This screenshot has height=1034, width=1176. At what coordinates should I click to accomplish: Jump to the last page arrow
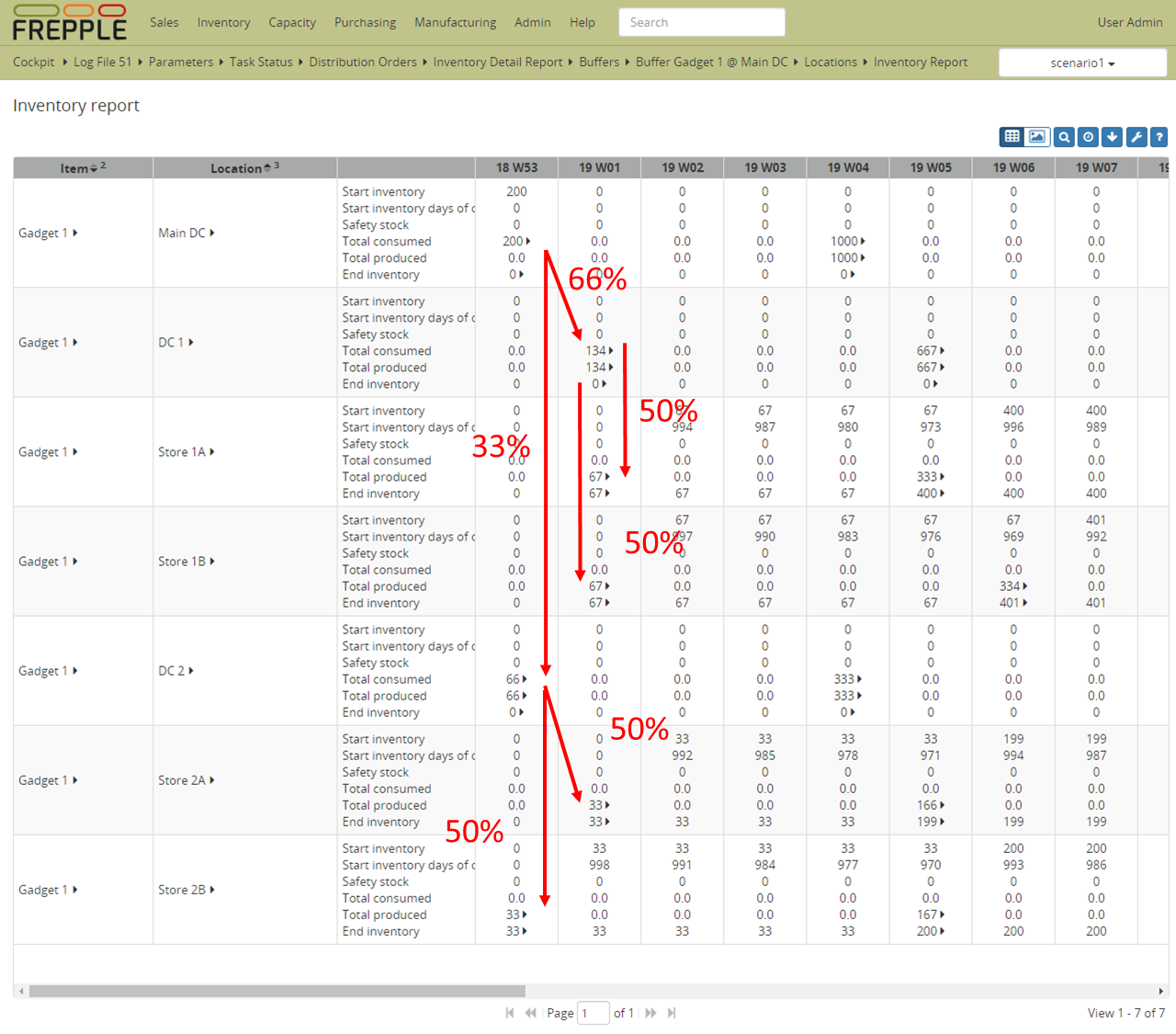pos(672,1013)
